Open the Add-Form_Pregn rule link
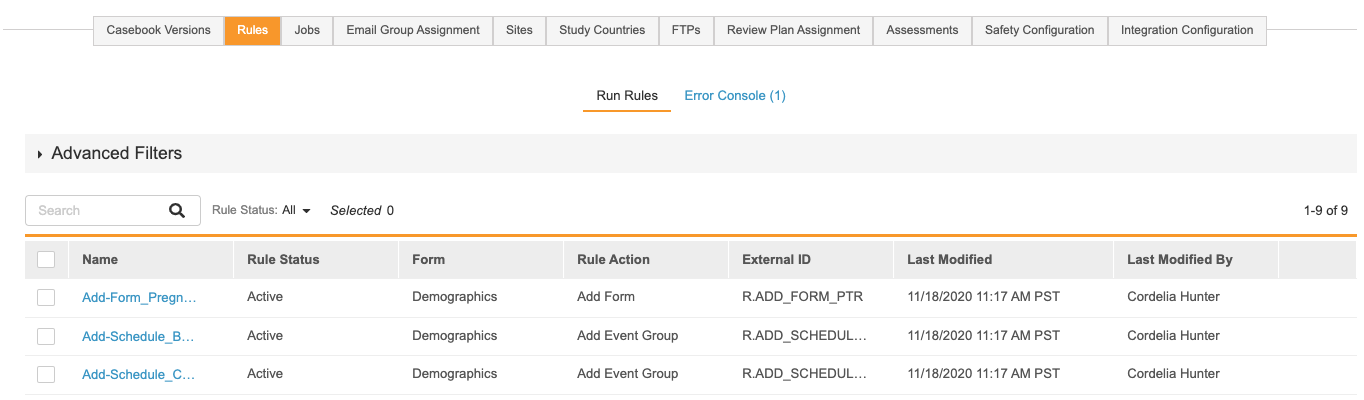The width and height of the screenshot is (1364, 400). coord(139,297)
